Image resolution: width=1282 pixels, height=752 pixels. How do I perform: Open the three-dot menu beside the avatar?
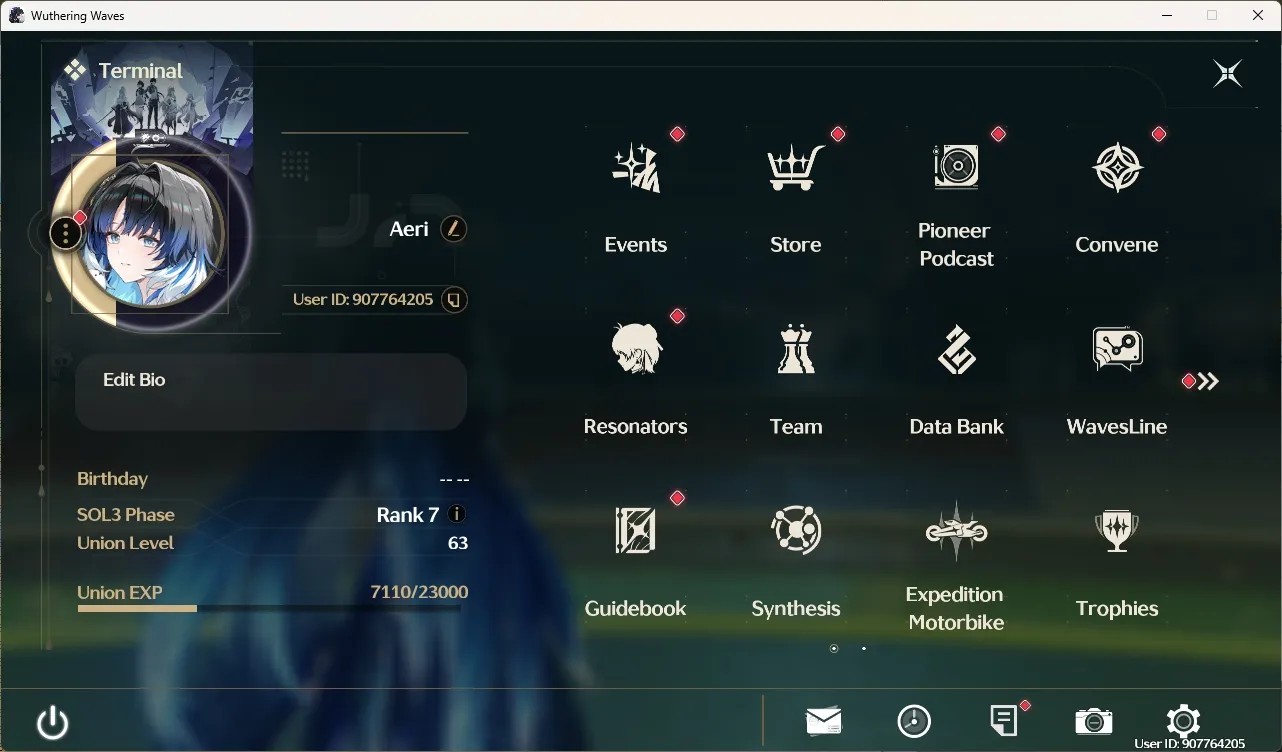(x=65, y=234)
